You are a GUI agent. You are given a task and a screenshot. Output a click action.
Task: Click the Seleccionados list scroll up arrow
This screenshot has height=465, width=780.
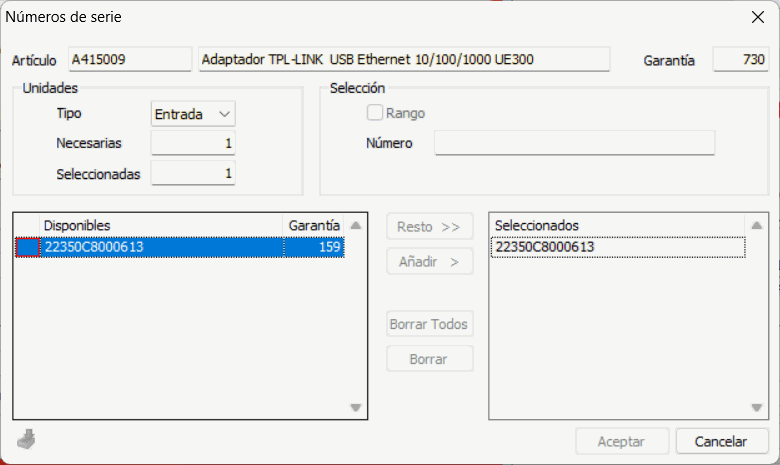tap(757, 225)
